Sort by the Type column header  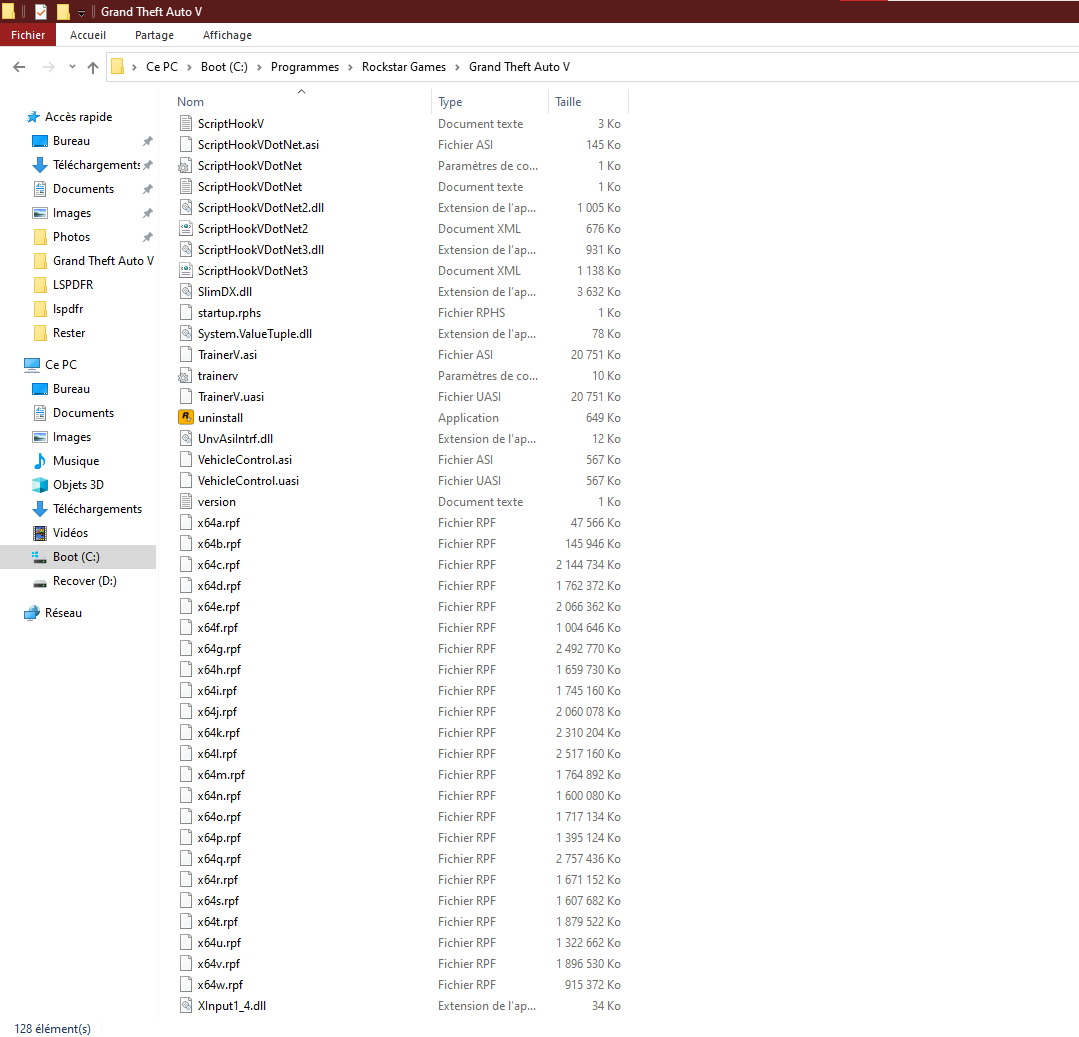click(x=450, y=102)
